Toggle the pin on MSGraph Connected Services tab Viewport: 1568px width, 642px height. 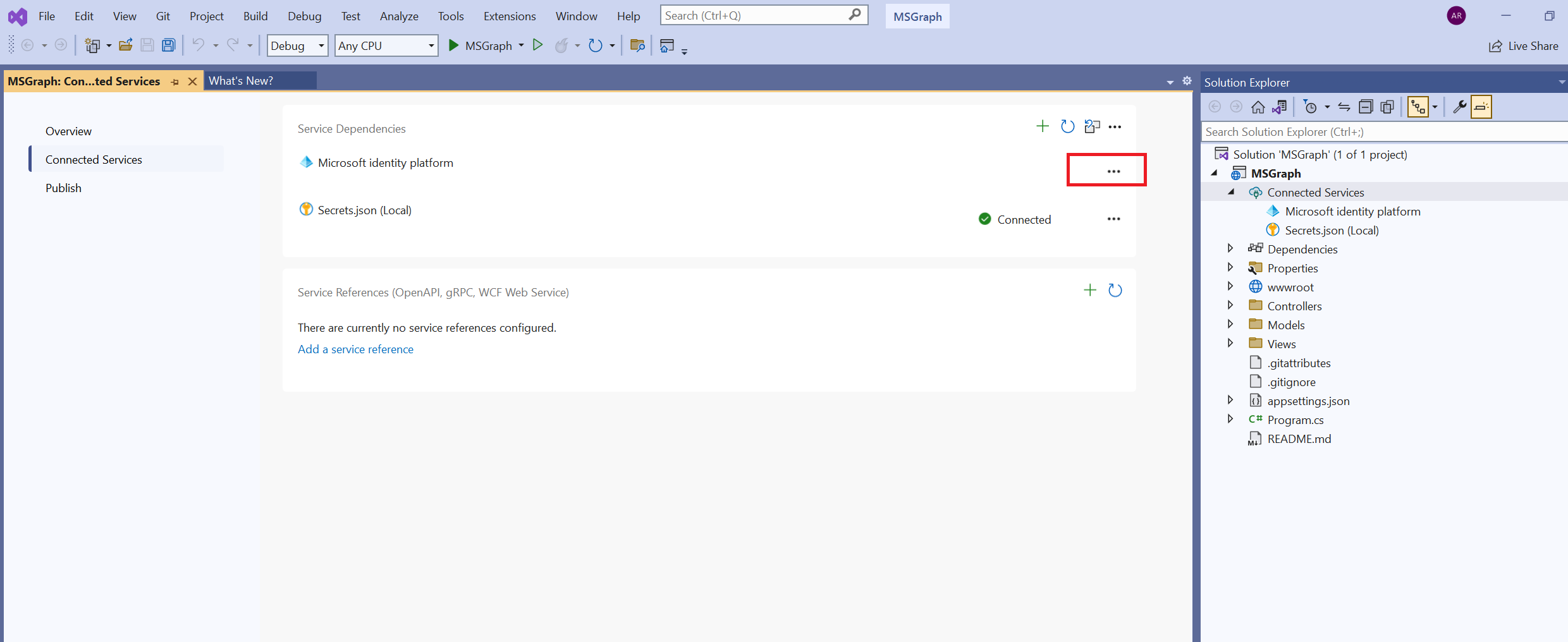[x=175, y=82]
